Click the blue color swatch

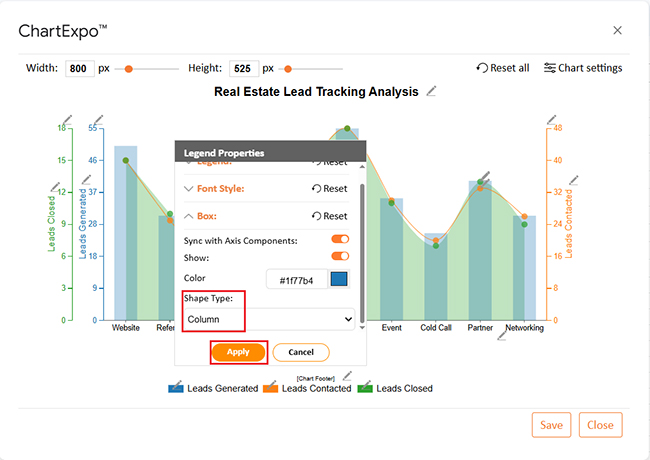(339, 280)
